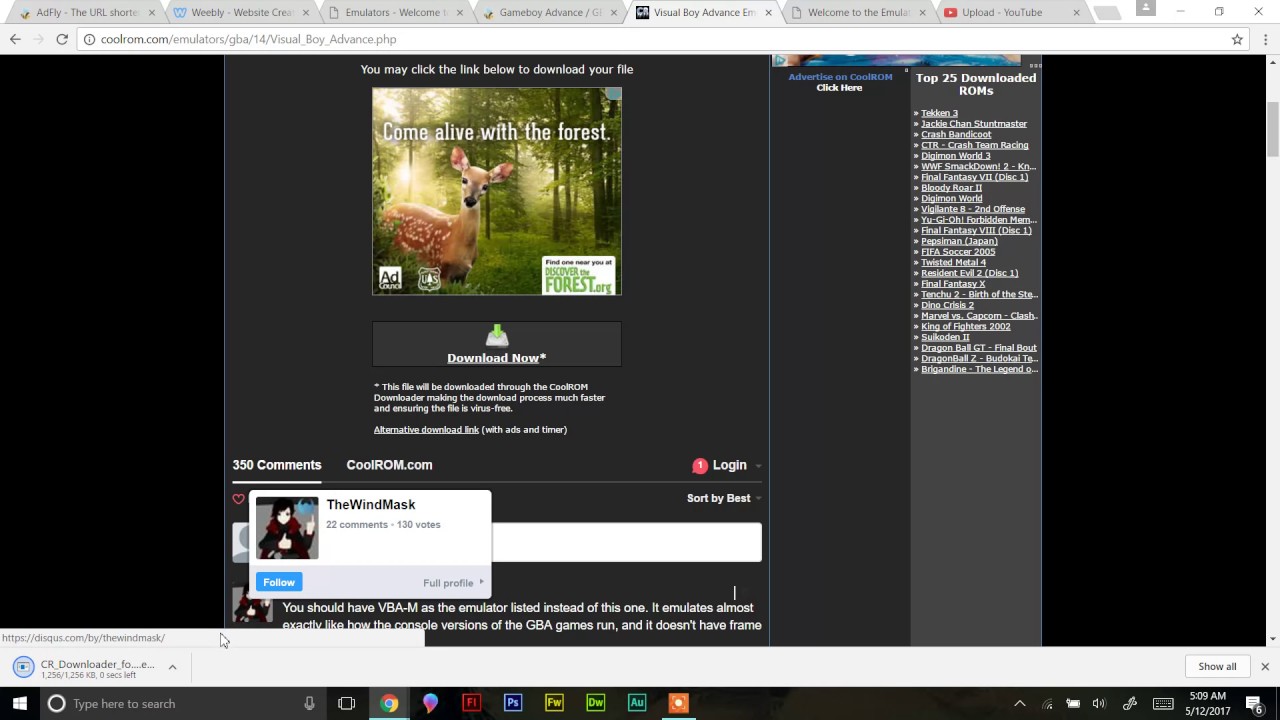Open the Windows Start menu
1280x720 pixels.
click(20, 703)
